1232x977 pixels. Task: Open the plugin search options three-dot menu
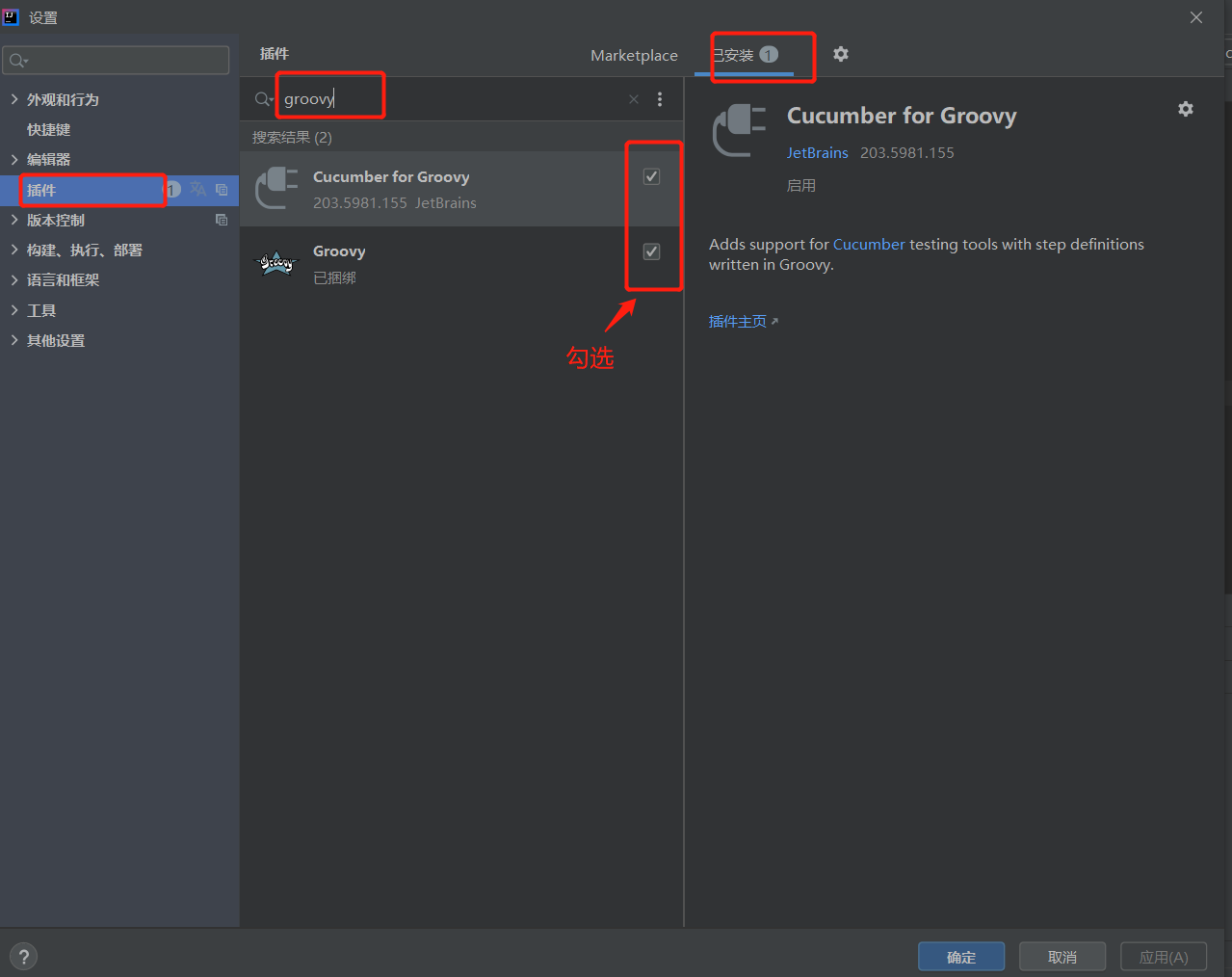660,99
